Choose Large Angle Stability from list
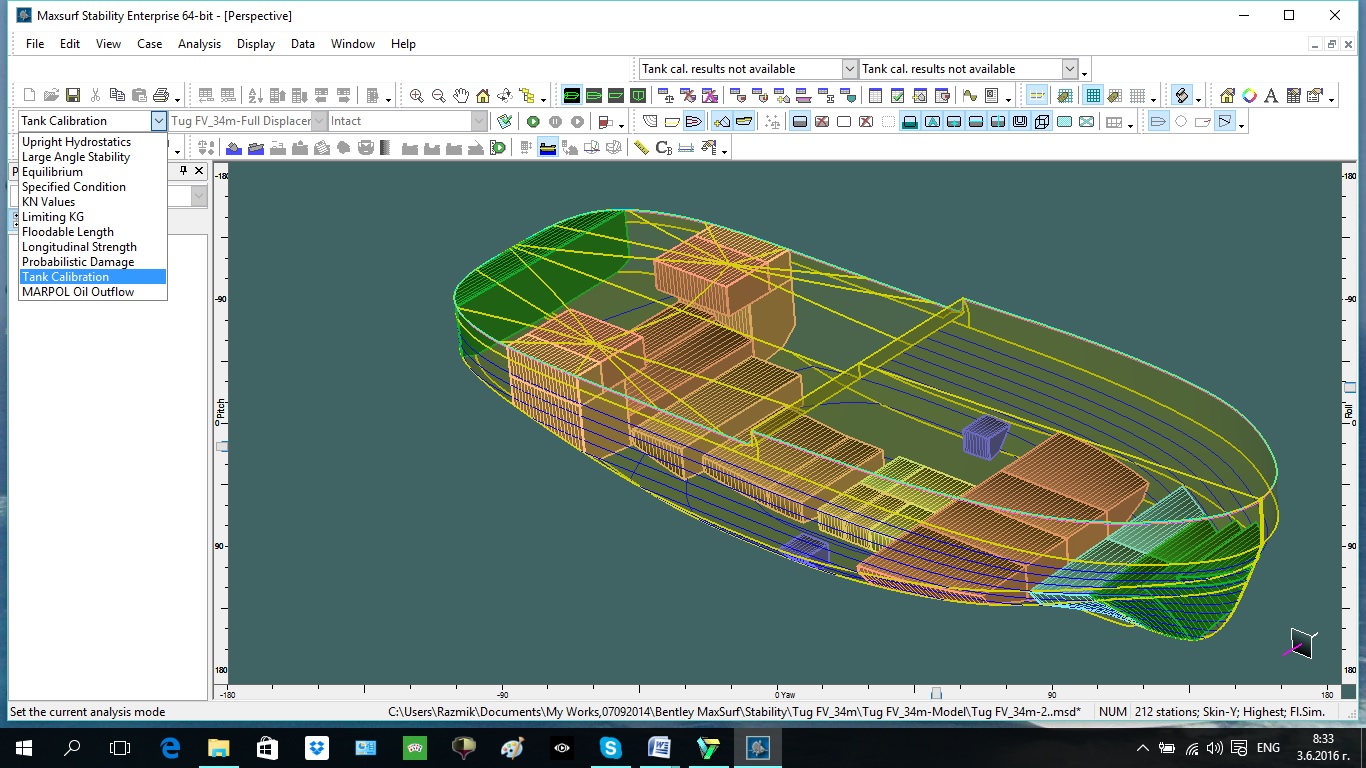 pyautogui.click(x=76, y=157)
